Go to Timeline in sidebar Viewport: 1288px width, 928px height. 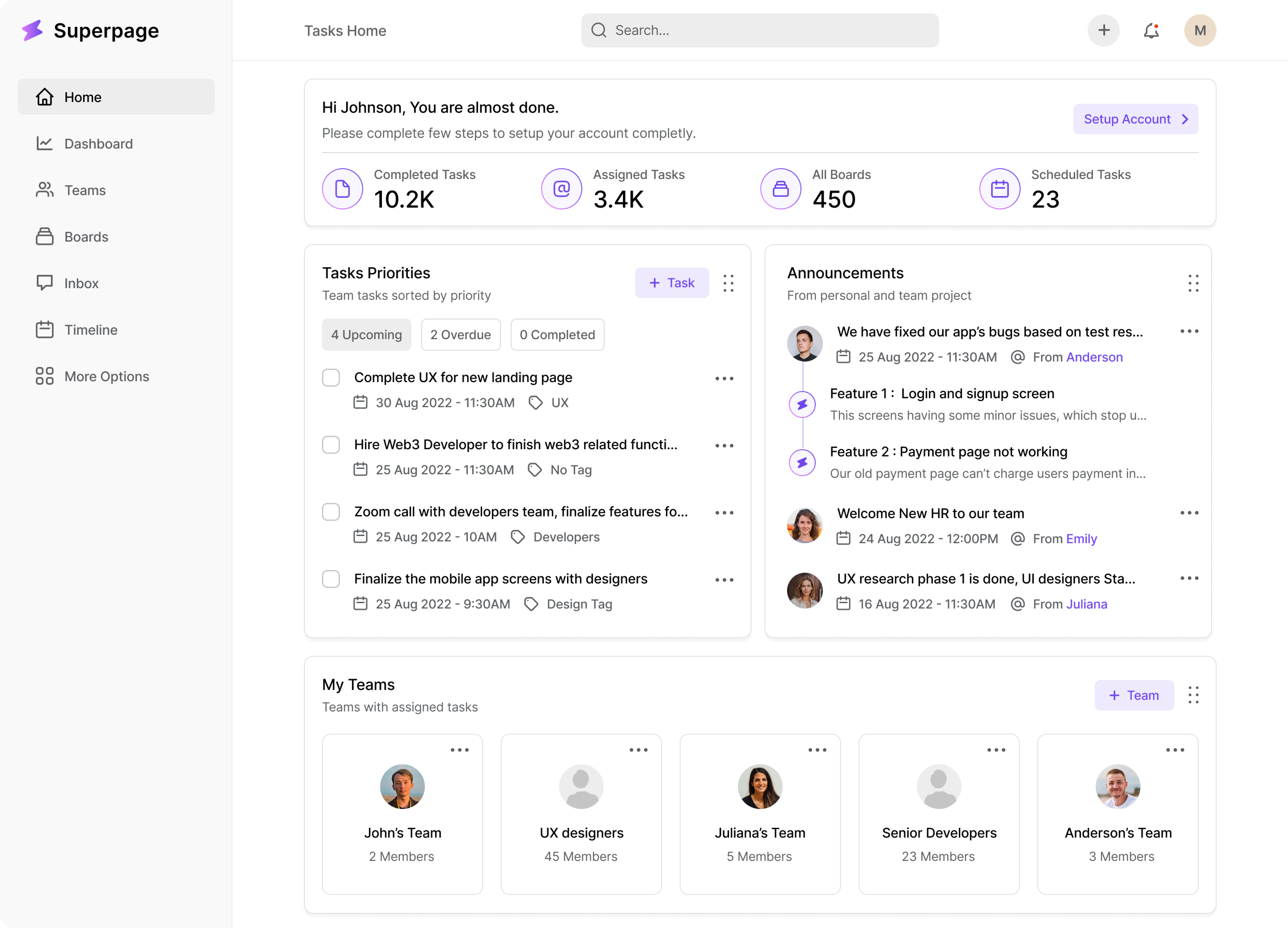91,330
